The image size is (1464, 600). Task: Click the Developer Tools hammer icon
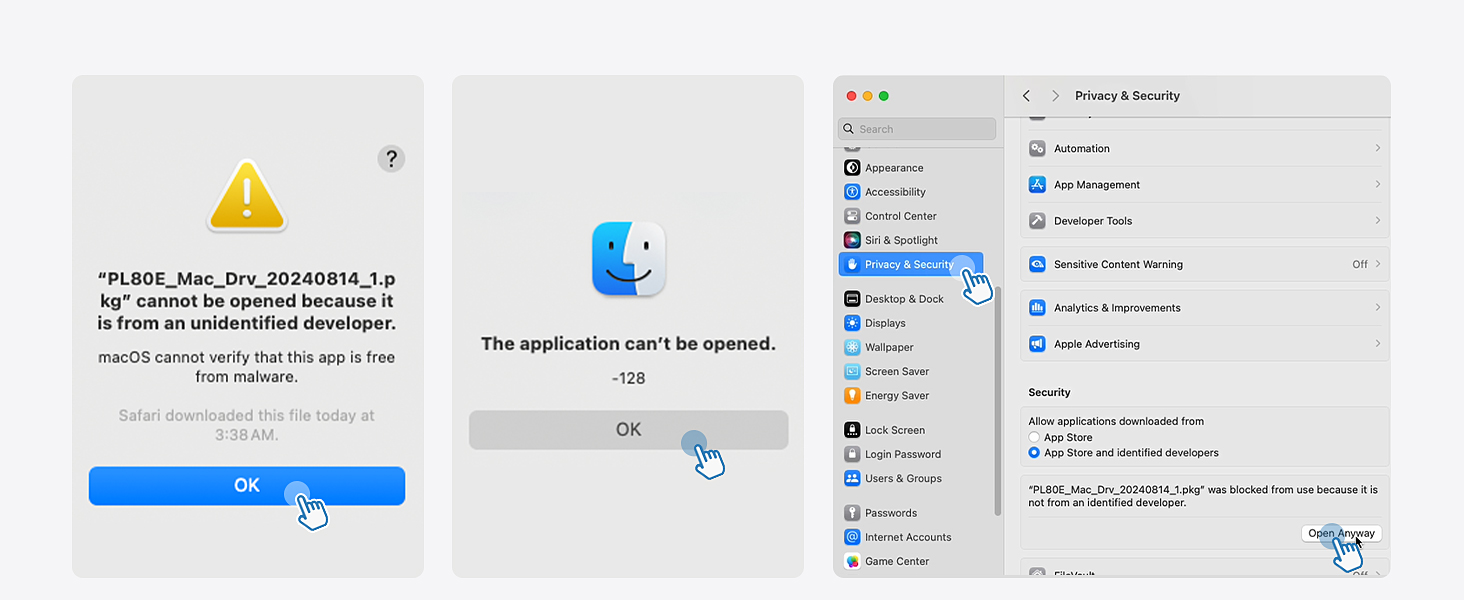tap(1037, 220)
